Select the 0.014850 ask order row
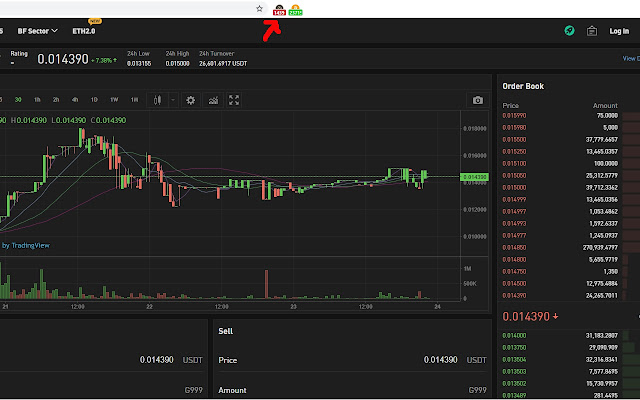 (569, 248)
